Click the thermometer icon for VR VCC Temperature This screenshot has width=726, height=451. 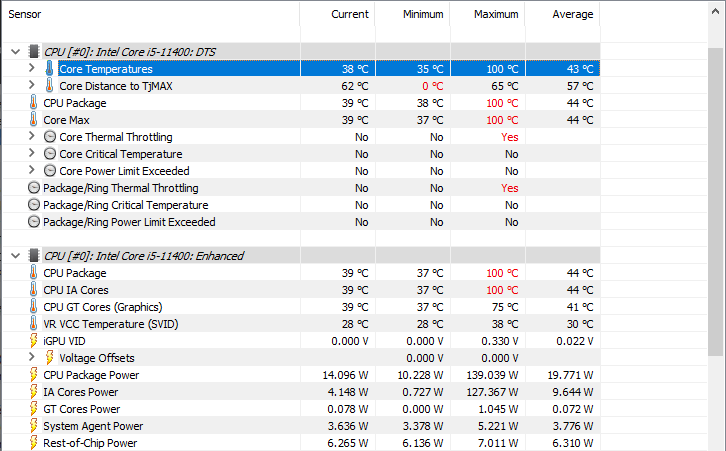34,324
